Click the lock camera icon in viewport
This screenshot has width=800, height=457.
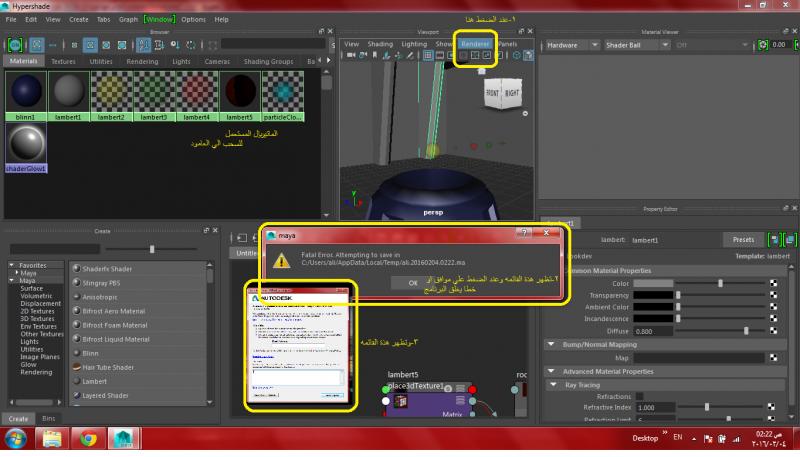[363, 55]
